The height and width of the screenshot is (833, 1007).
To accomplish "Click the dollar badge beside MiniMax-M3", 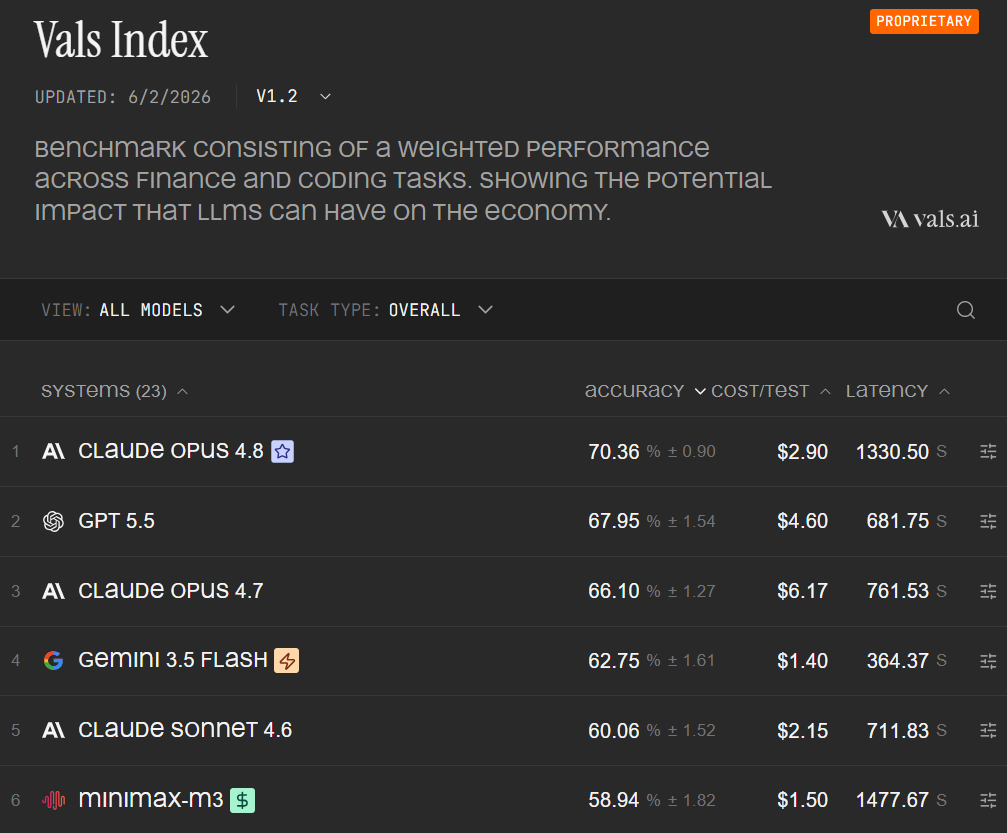I will pos(242,800).
